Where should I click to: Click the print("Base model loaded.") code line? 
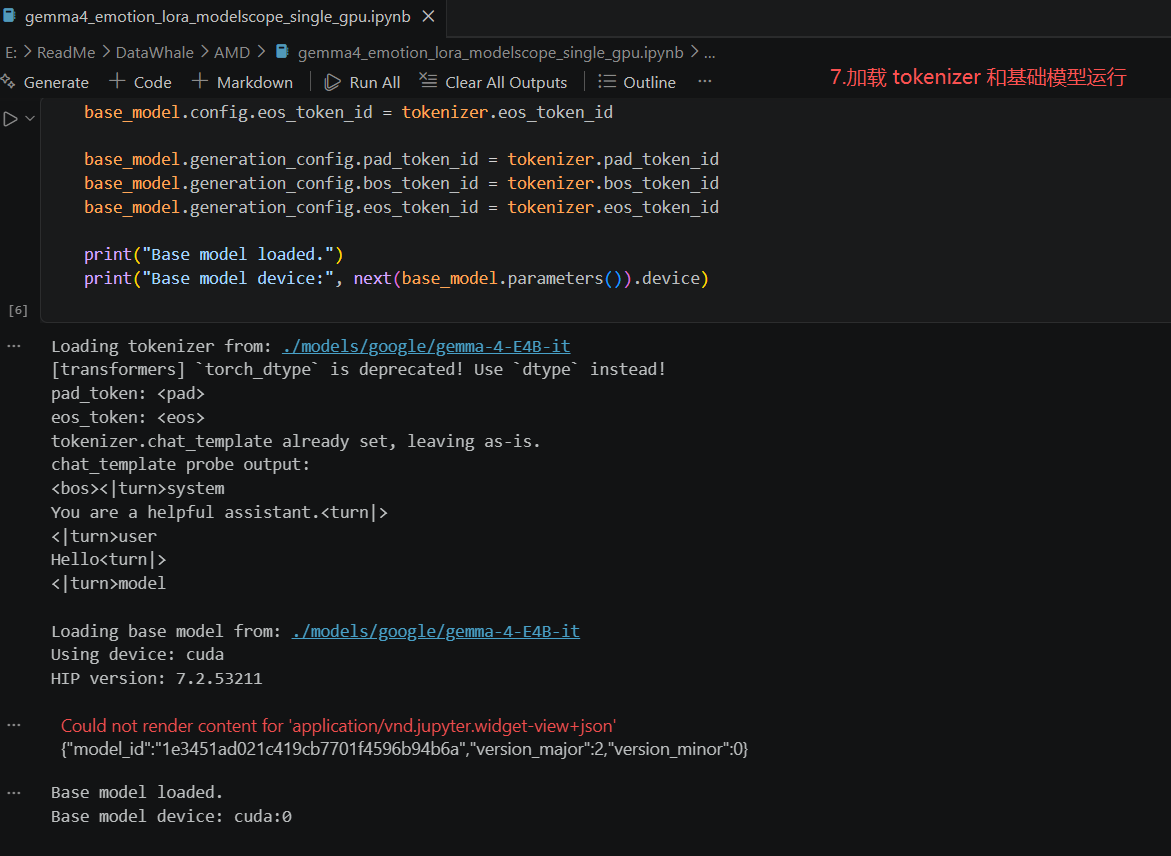point(214,254)
